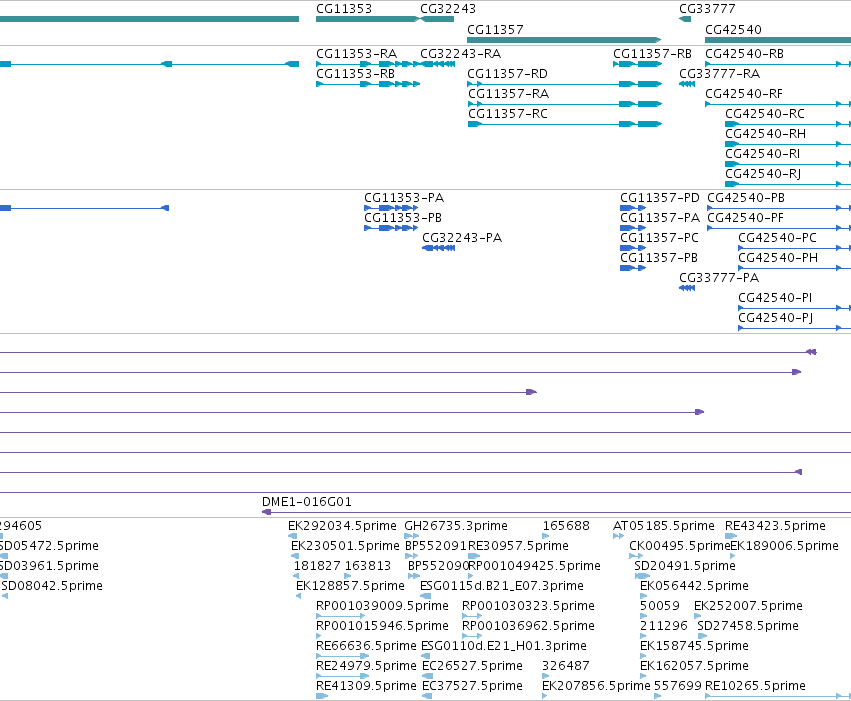Select protein CG11353-PA
Image resolution: width=851 pixels, height=701 pixels.
[x=404, y=198]
